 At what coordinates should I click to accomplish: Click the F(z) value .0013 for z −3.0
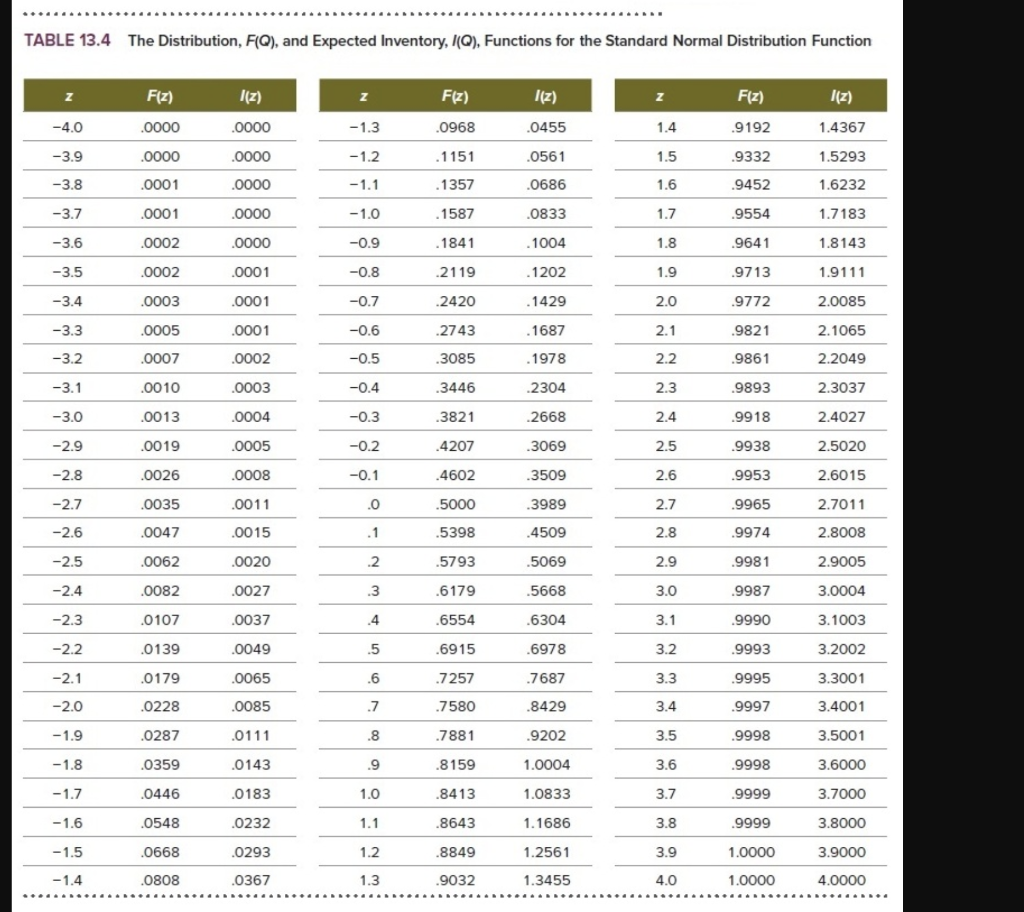(x=160, y=417)
